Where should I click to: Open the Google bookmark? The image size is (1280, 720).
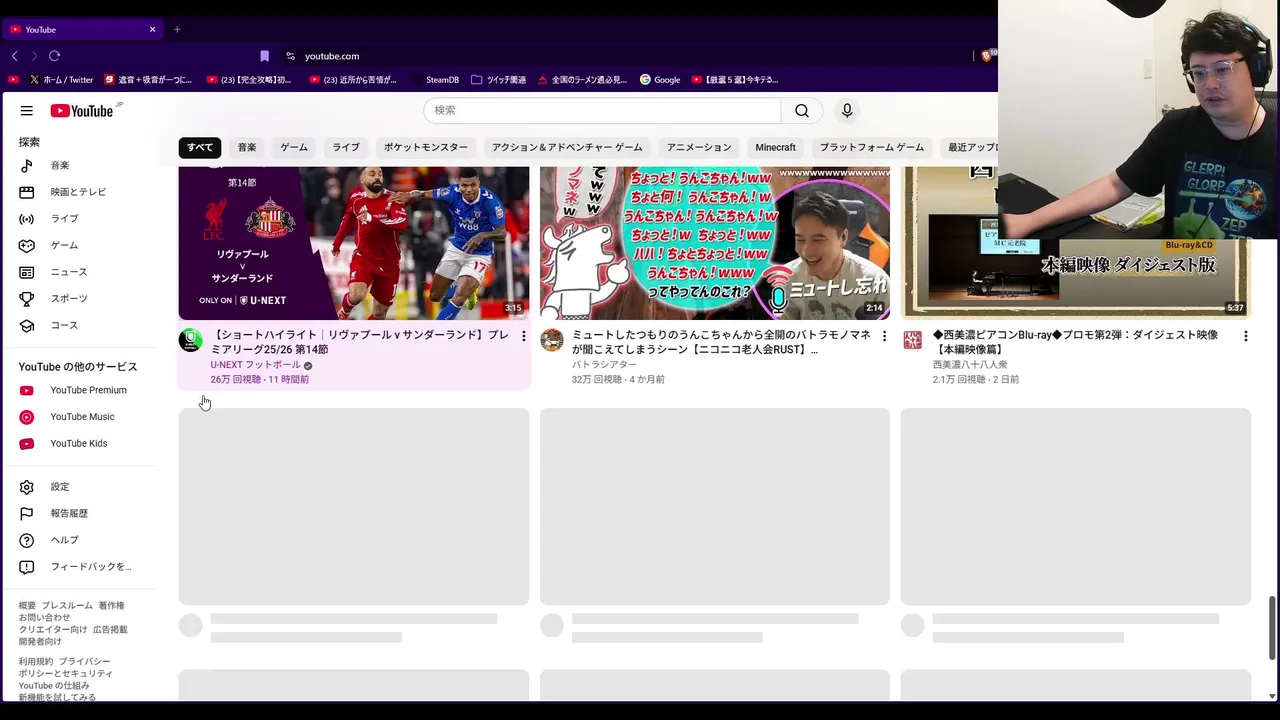pyautogui.click(x=660, y=80)
